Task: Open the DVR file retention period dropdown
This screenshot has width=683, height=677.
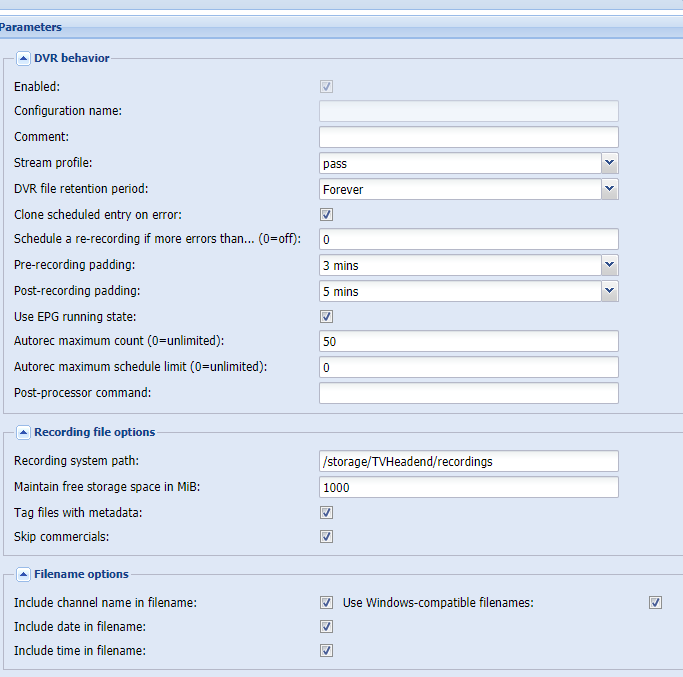Action: click(609, 188)
